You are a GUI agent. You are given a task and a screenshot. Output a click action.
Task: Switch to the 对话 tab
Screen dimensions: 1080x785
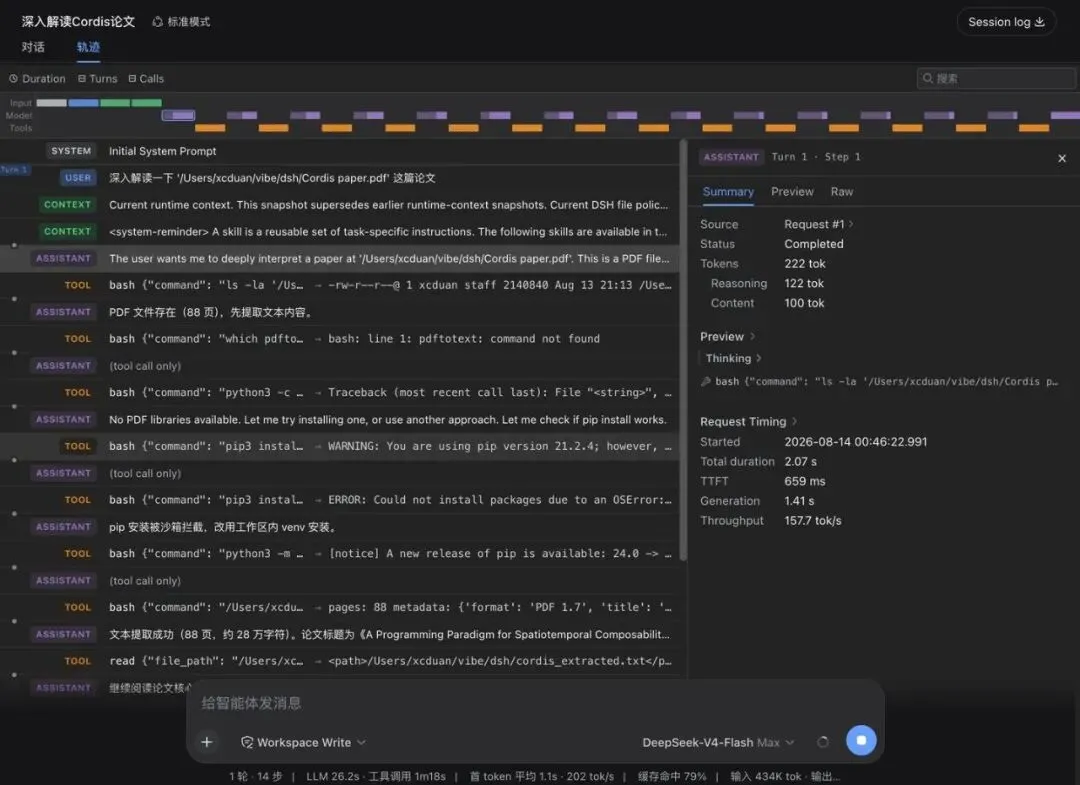pyautogui.click(x=33, y=47)
